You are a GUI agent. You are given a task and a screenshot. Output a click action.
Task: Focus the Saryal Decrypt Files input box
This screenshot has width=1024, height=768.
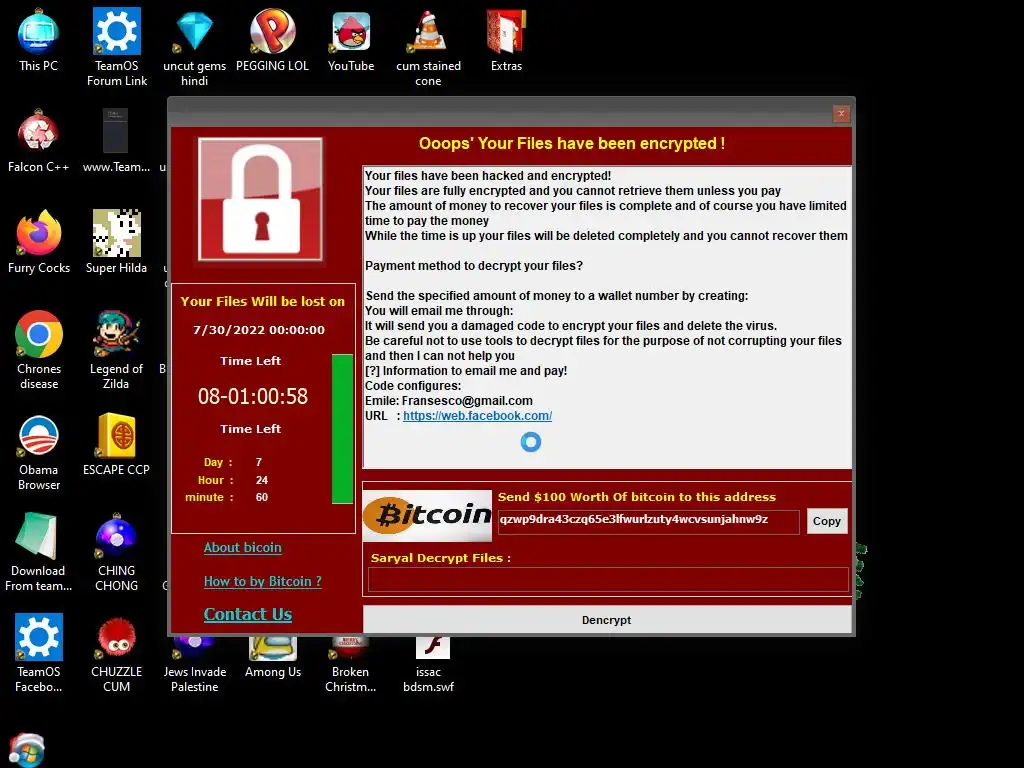point(608,579)
